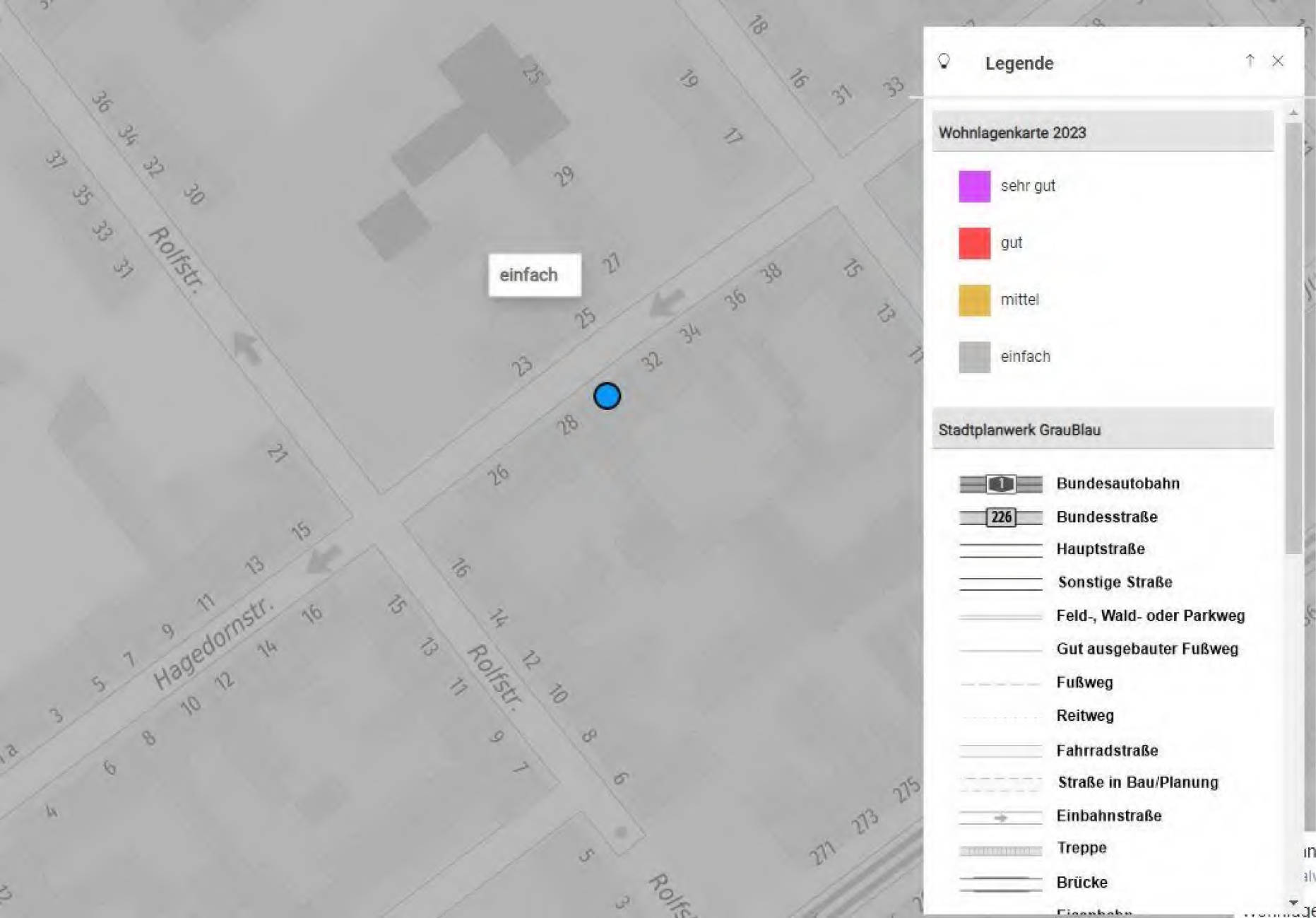Image resolution: width=1316 pixels, height=918 pixels.
Task: Click the 'sehr gut' legend label
Action: (1028, 186)
